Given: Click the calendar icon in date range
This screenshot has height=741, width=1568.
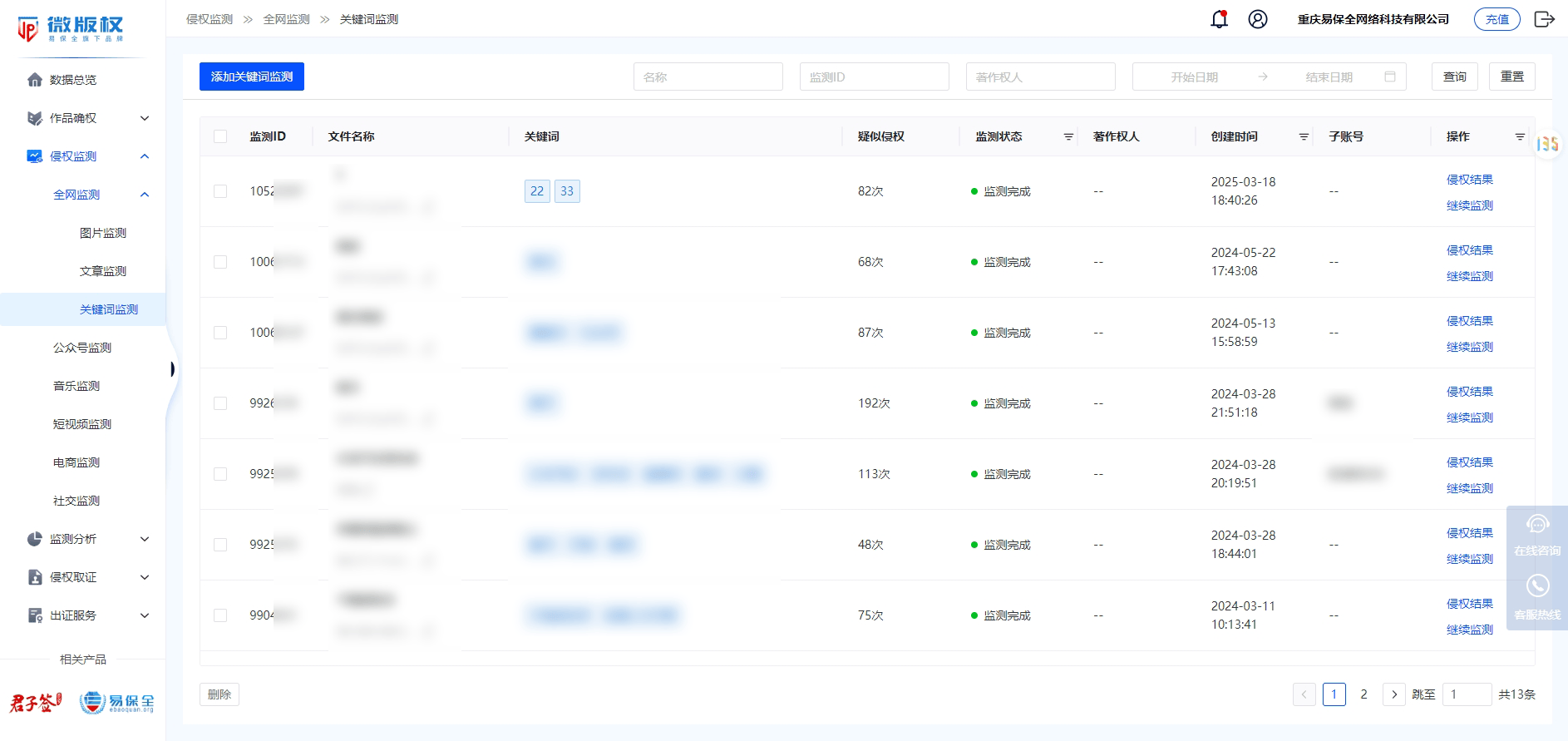Looking at the screenshot, I should 1390,77.
